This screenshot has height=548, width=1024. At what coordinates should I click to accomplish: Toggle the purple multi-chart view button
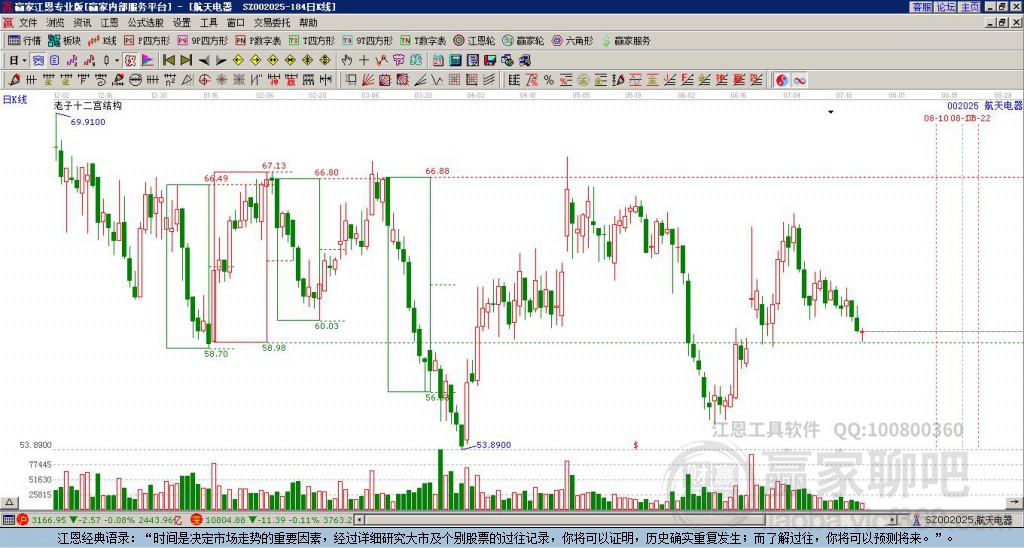coord(39,61)
